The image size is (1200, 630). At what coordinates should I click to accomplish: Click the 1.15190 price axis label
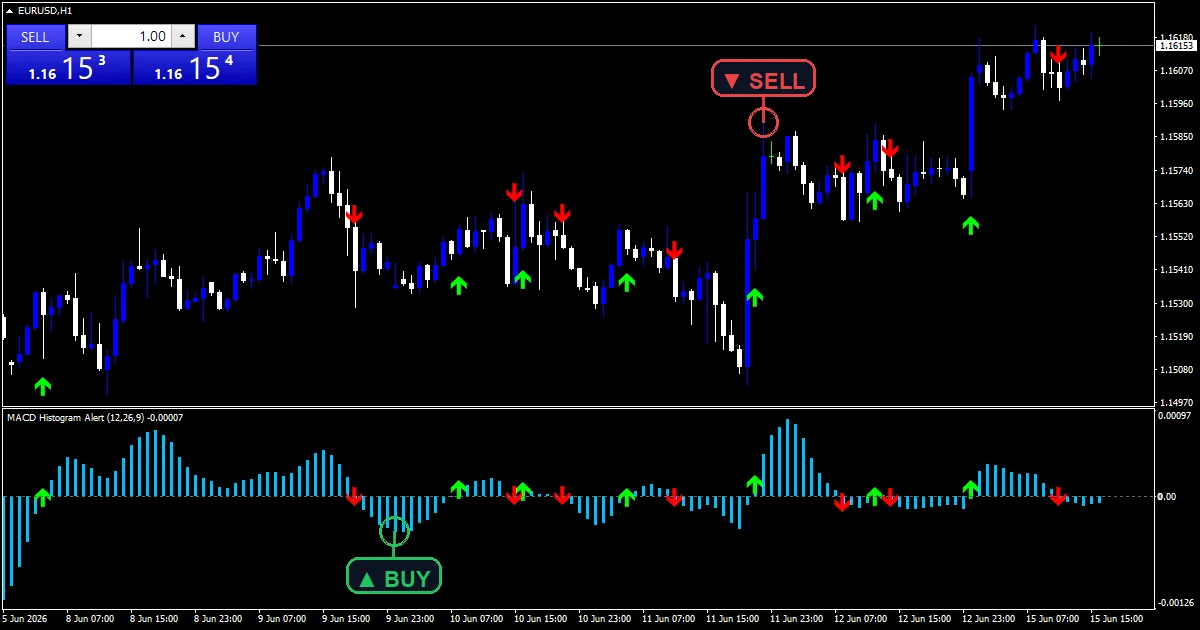pyautogui.click(x=1176, y=337)
